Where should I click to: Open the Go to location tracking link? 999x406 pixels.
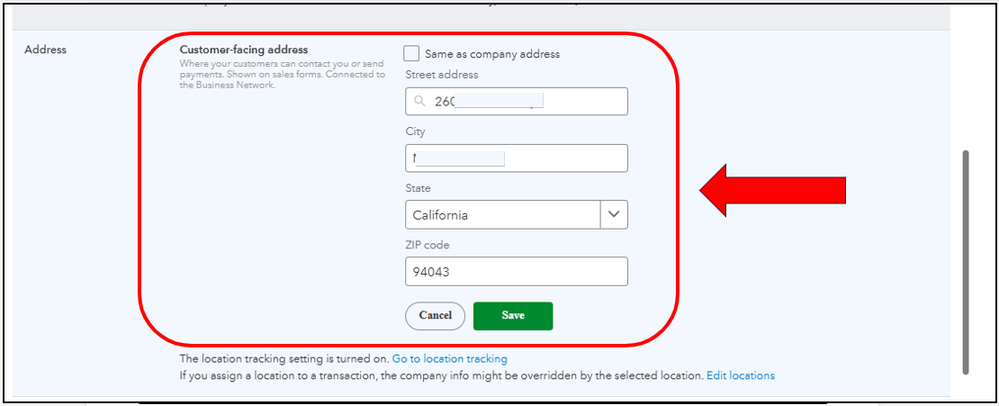(x=449, y=358)
